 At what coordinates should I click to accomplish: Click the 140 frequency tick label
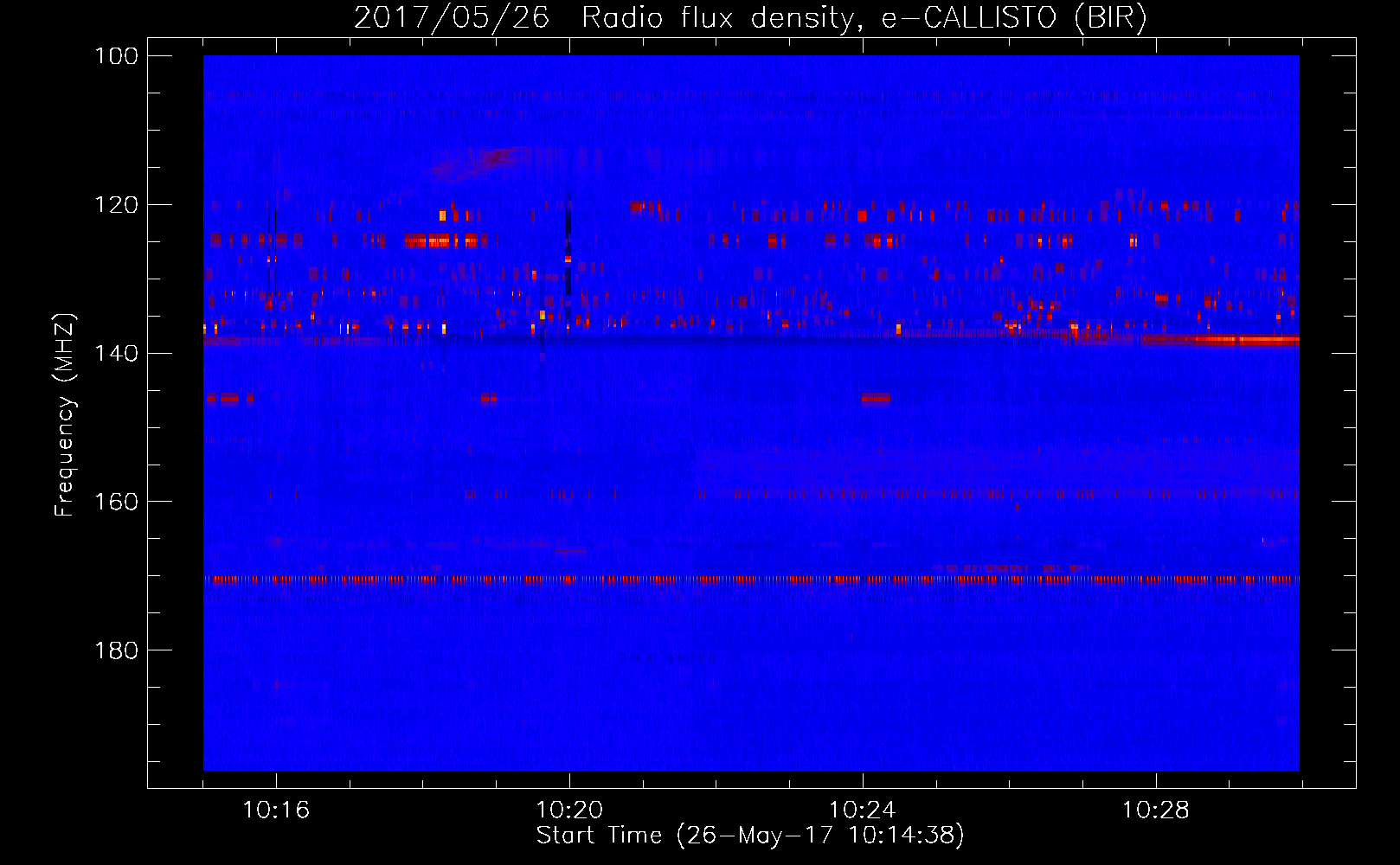click(117, 353)
